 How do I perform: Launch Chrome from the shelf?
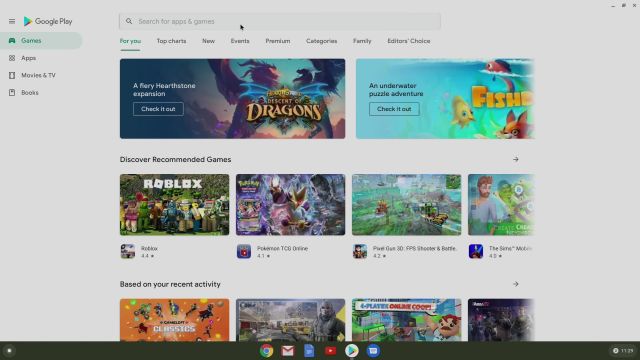(x=267, y=351)
